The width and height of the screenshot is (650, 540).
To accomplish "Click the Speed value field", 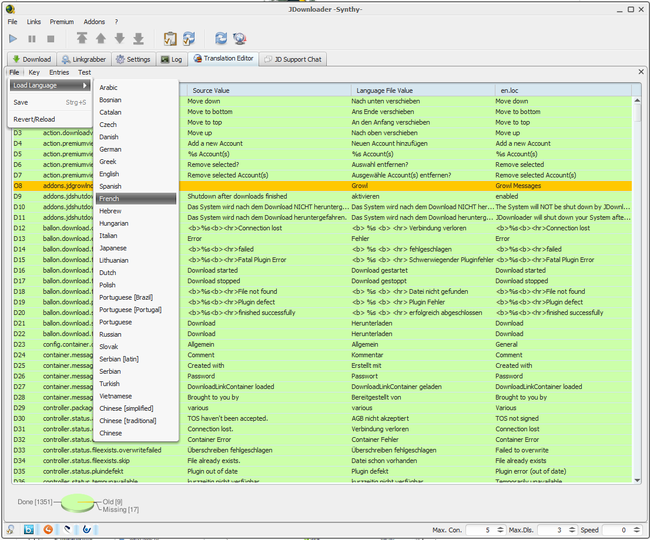I will tap(617, 530).
